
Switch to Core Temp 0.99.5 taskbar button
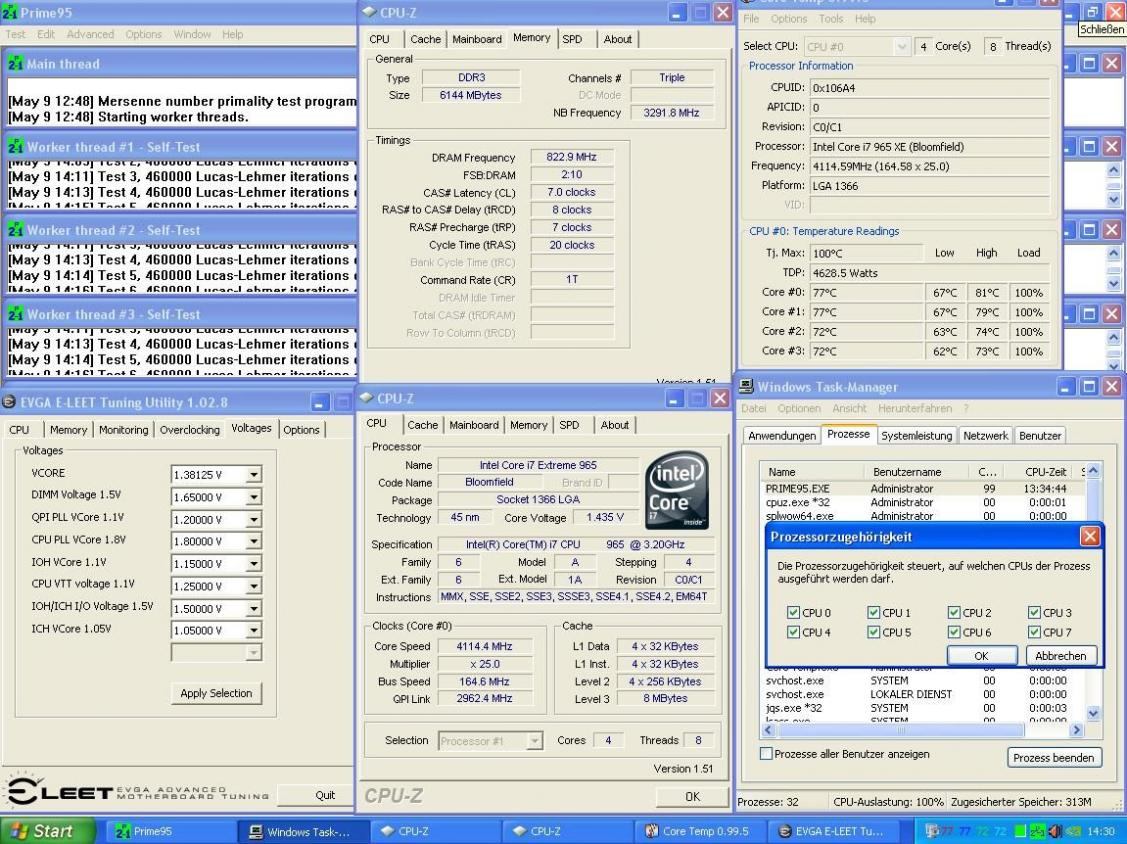coord(699,831)
